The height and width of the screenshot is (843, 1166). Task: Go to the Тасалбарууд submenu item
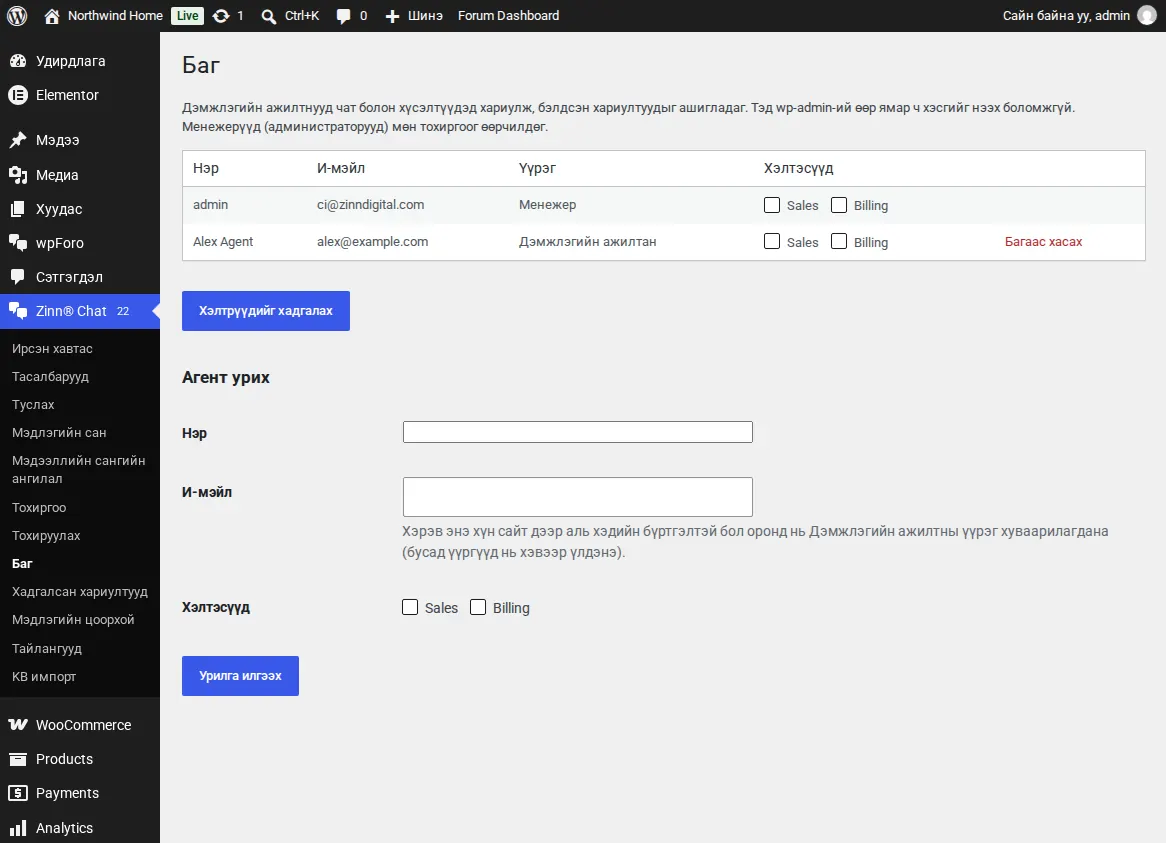(51, 377)
